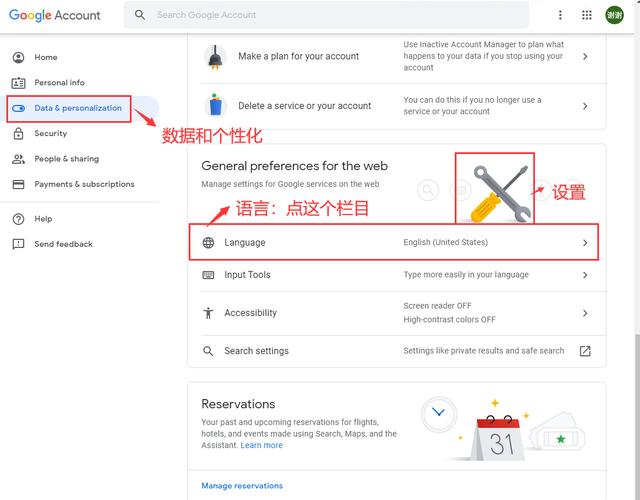This screenshot has width=640, height=500.
Task: Open Make a plan for your account
Action: (298, 56)
